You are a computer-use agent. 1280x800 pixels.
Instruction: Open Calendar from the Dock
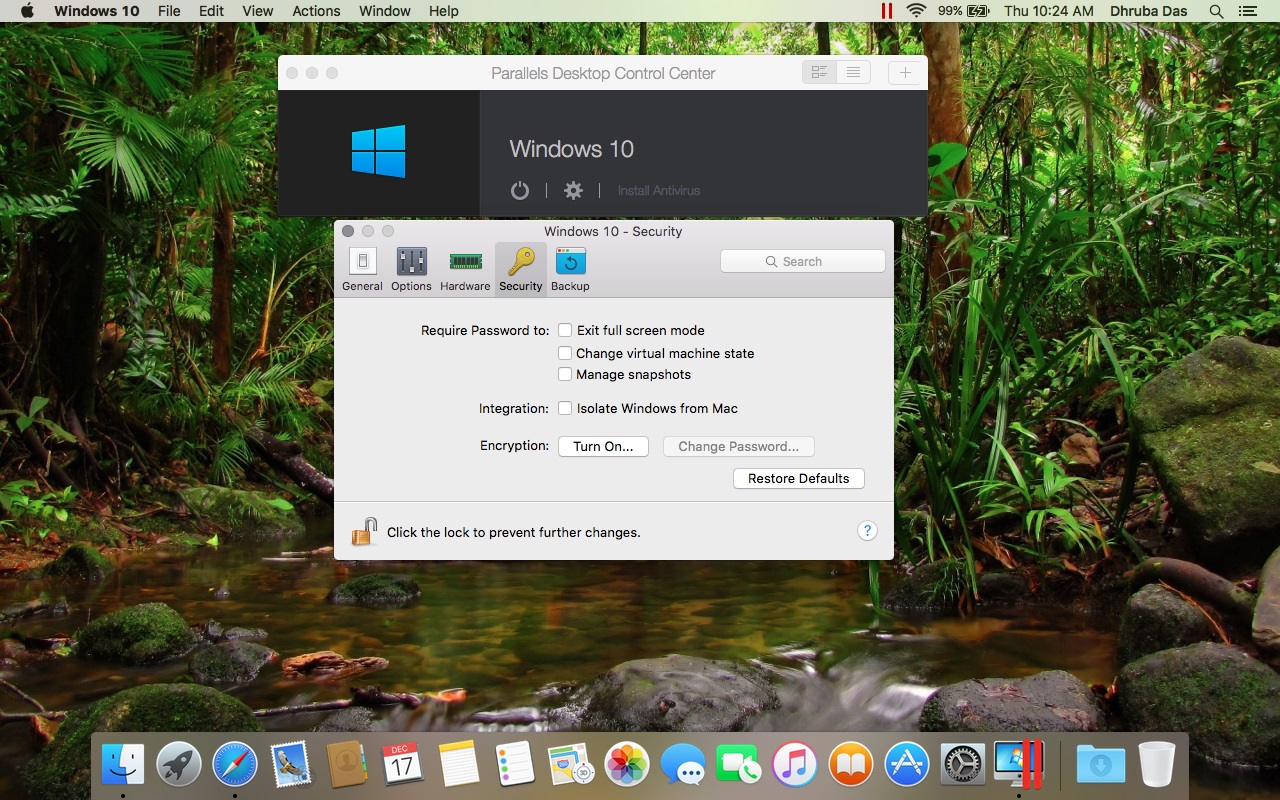point(402,765)
